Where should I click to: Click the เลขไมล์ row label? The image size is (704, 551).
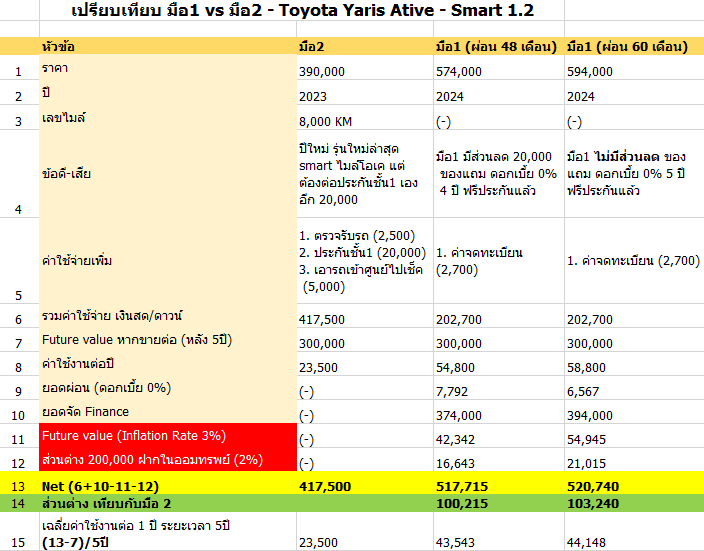tap(168, 118)
